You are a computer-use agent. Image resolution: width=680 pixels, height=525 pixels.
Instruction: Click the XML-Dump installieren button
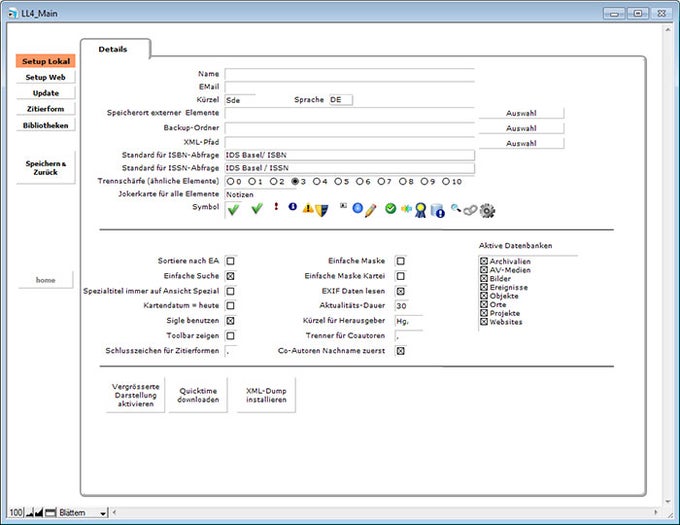pos(266,395)
